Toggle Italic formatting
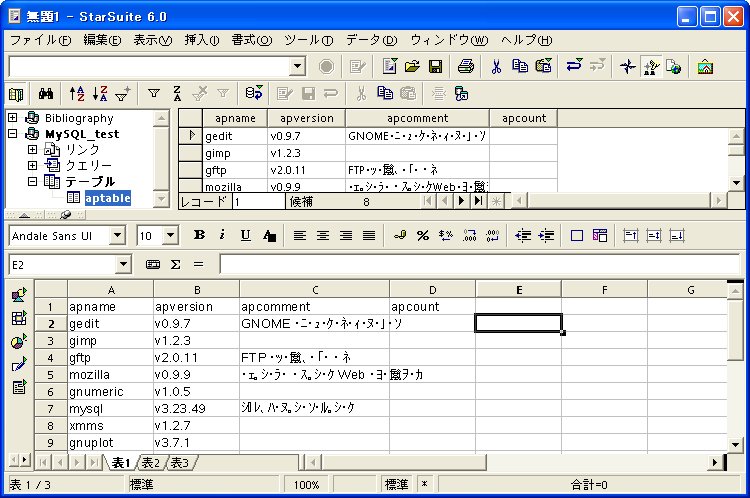Image resolution: width=750 pixels, height=498 pixels. coord(222,235)
